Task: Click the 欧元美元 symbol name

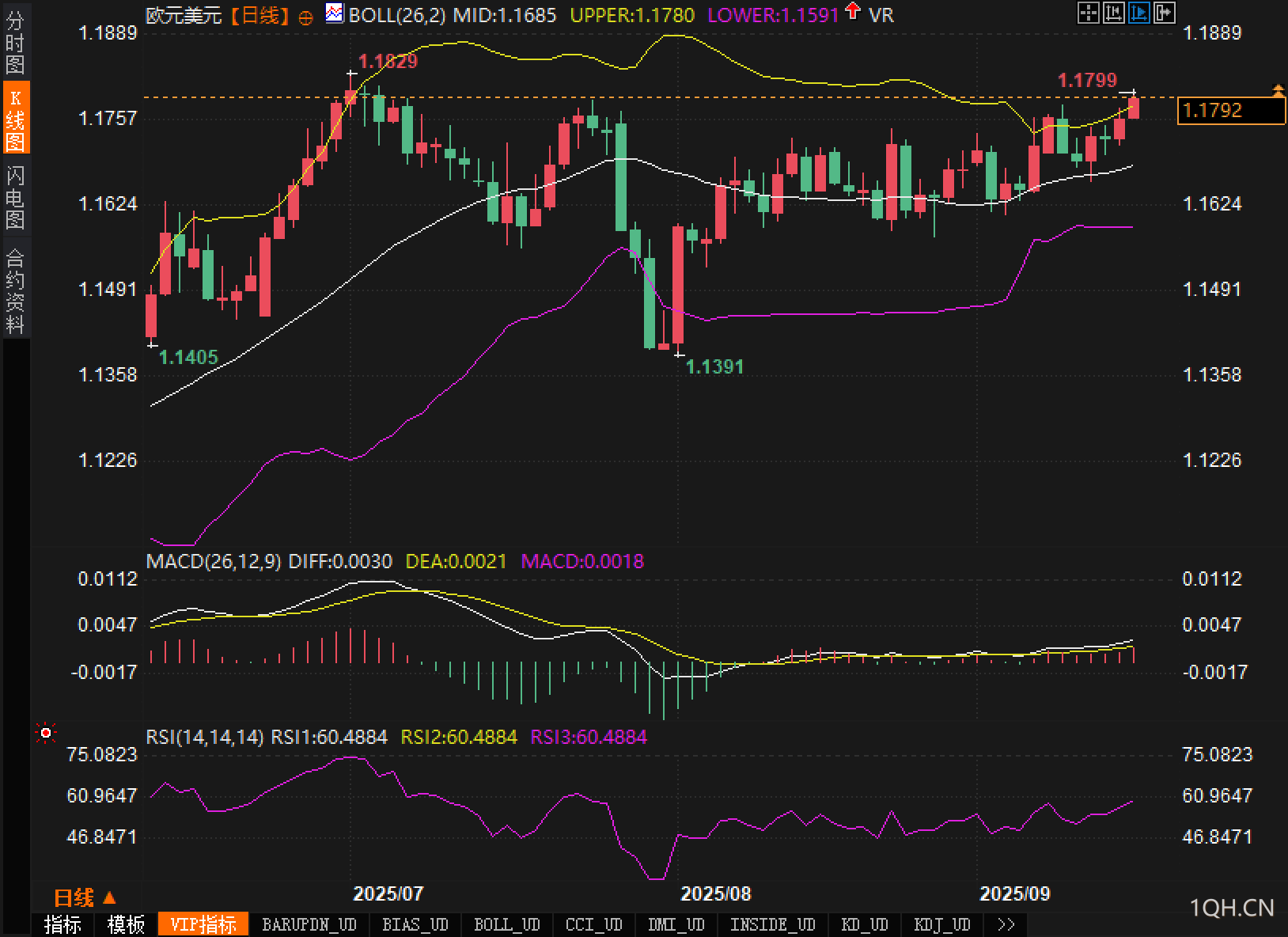Action: point(184,15)
